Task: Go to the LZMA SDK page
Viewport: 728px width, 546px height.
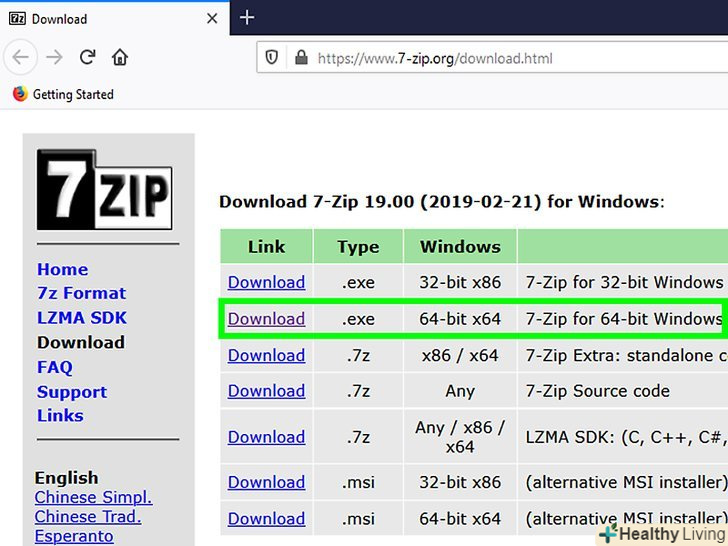Action: [82, 318]
